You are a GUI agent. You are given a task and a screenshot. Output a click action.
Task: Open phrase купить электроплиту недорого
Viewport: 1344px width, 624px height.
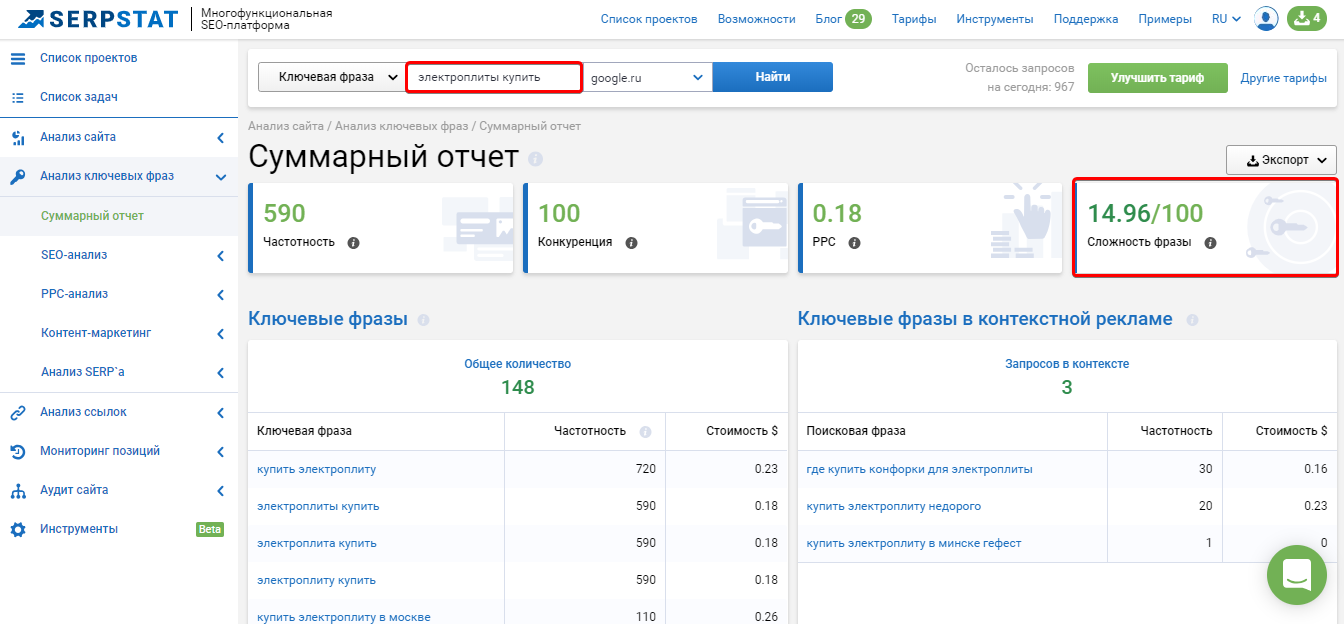pos(894,506)
